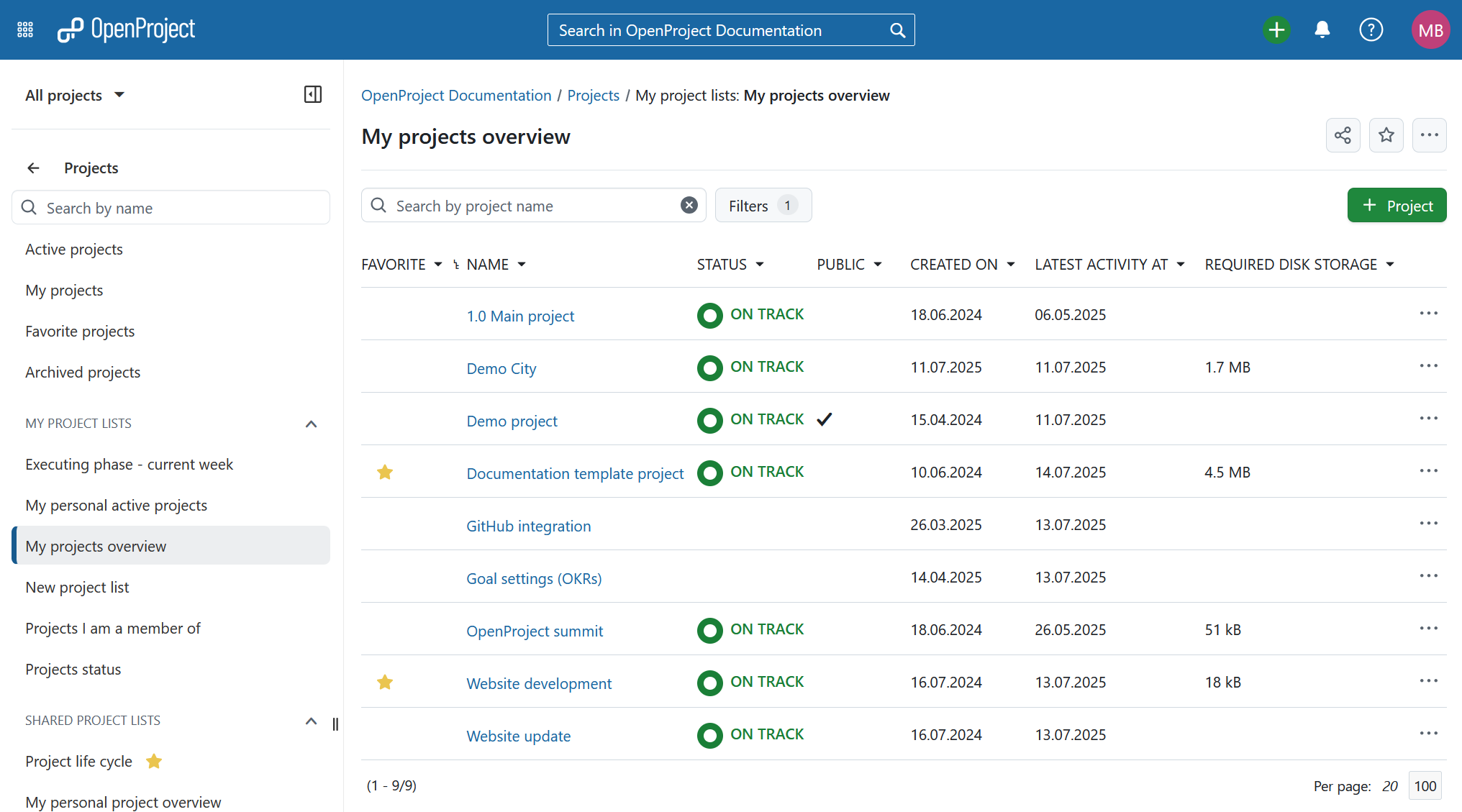The width and height of the screenshot is (1462, 812).
Task: Open My personal active projects list
Action: pyautogui.click(x=171, y=506)
